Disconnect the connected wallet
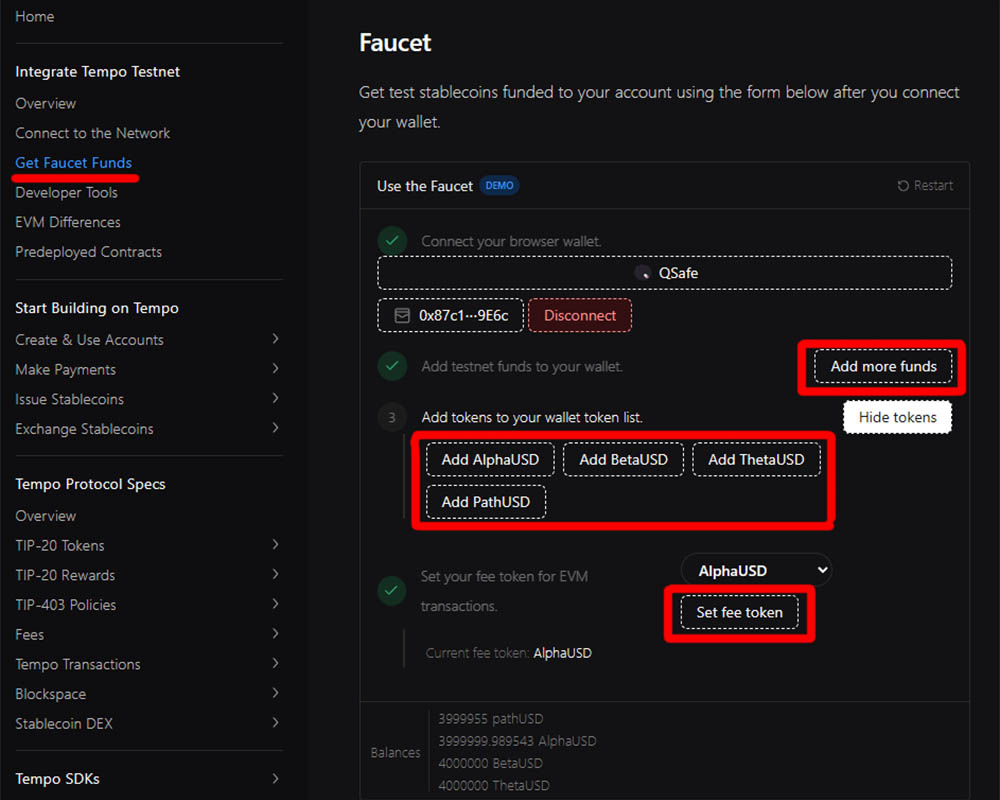This screenshot has height=800, width=1000. [580, 315]
